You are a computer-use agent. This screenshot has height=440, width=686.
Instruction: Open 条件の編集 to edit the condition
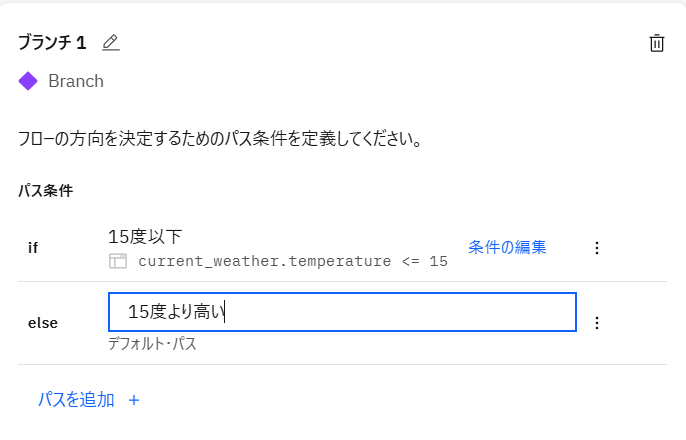click(507, 247)
